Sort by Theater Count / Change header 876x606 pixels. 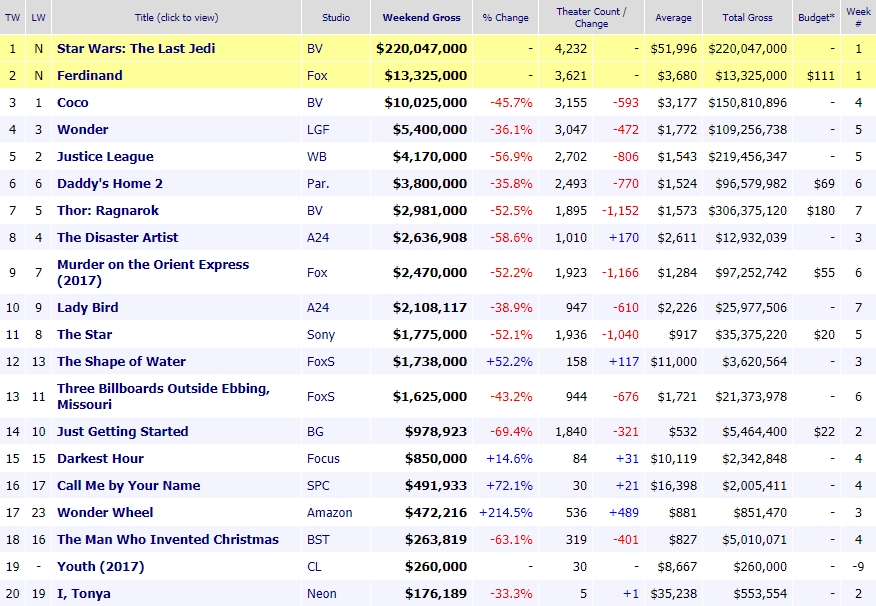[x=591, y=17]
